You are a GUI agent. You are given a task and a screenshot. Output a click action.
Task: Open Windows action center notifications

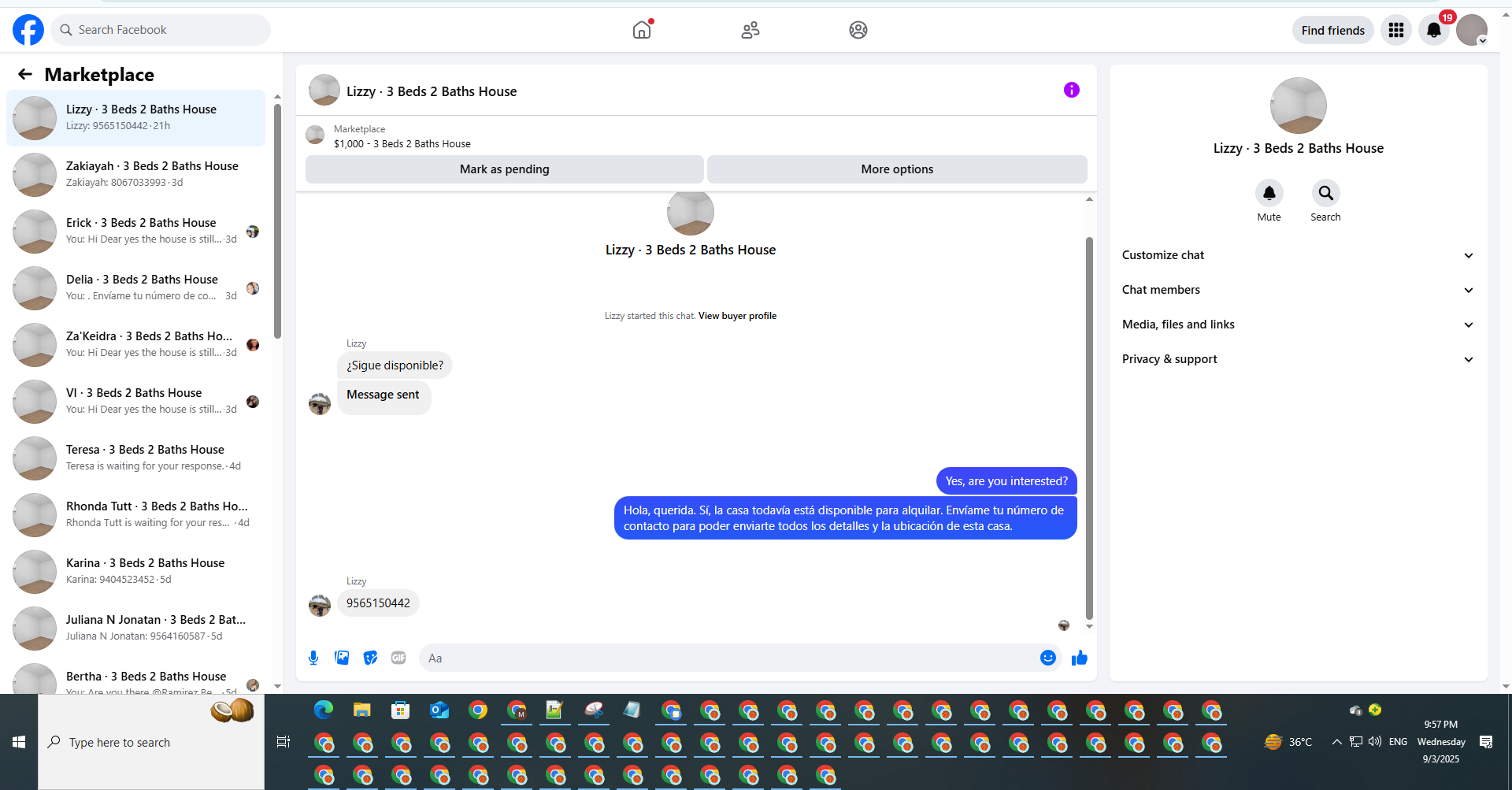(x=1486, y=742)
